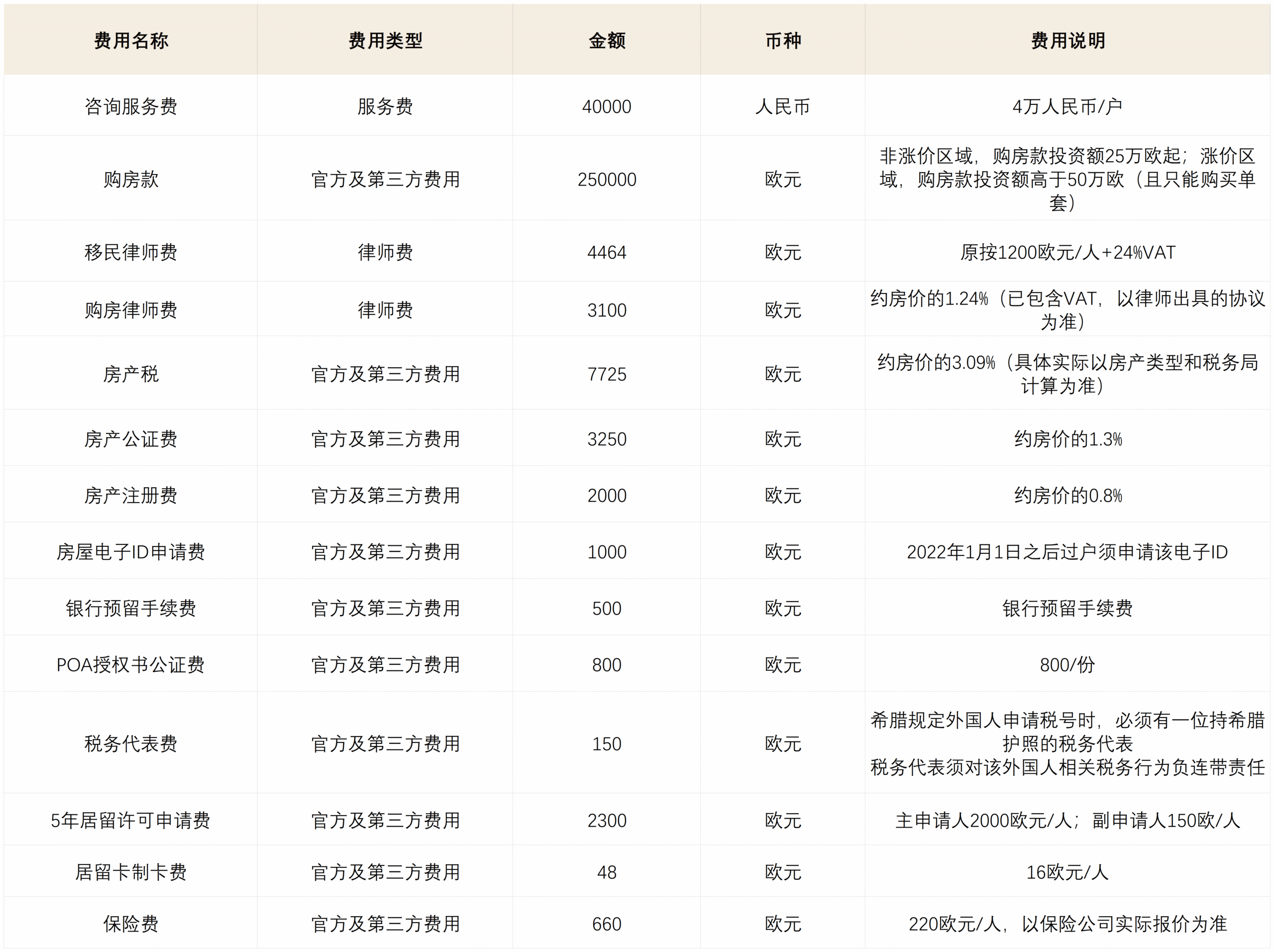The height and width of the screenshot is (952, 1274).
Task: Select the 房产公证费 cell
Action: point(131,439)
